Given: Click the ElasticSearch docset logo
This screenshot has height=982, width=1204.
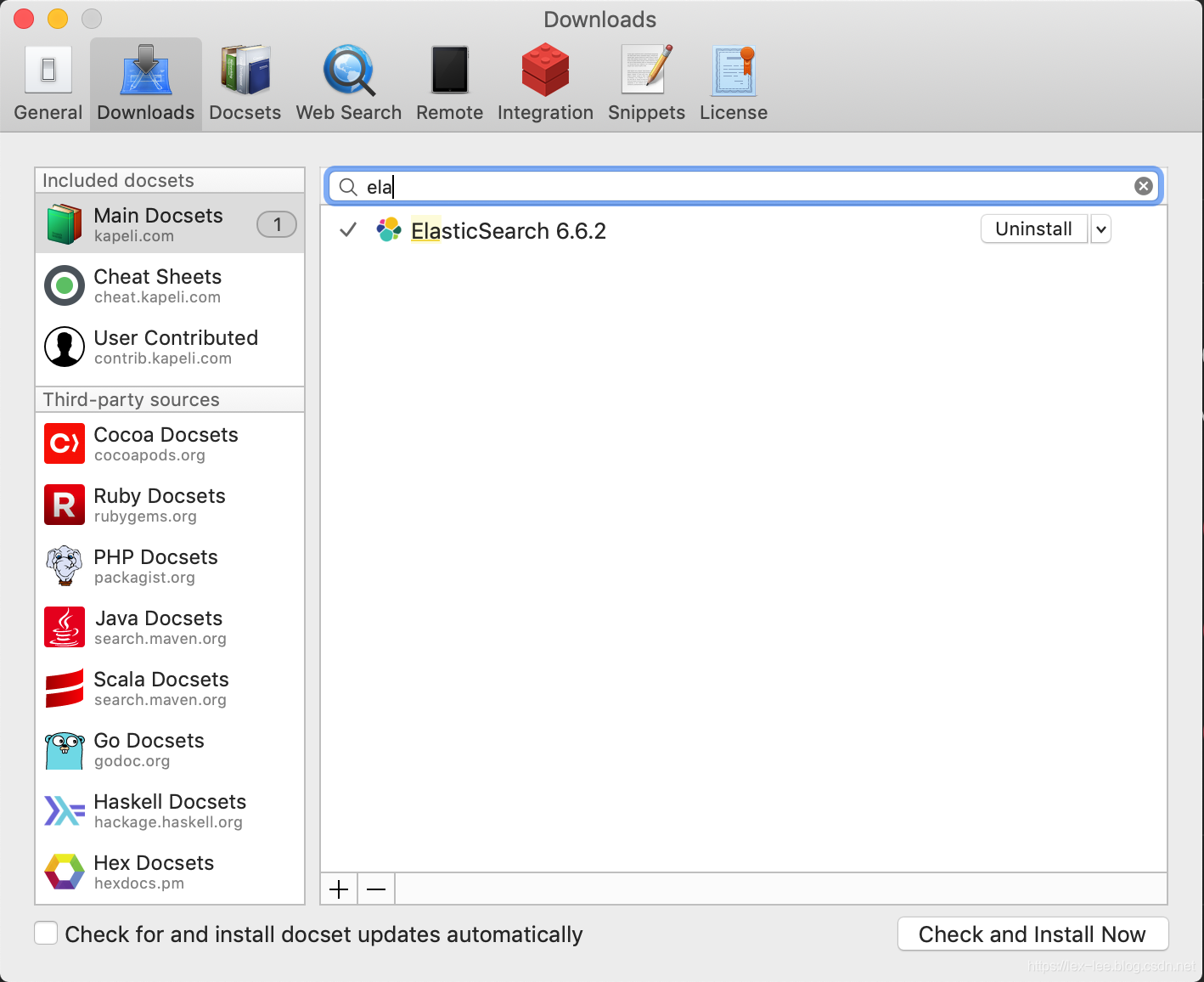Looking at the screenshot, I should (389, 229).
